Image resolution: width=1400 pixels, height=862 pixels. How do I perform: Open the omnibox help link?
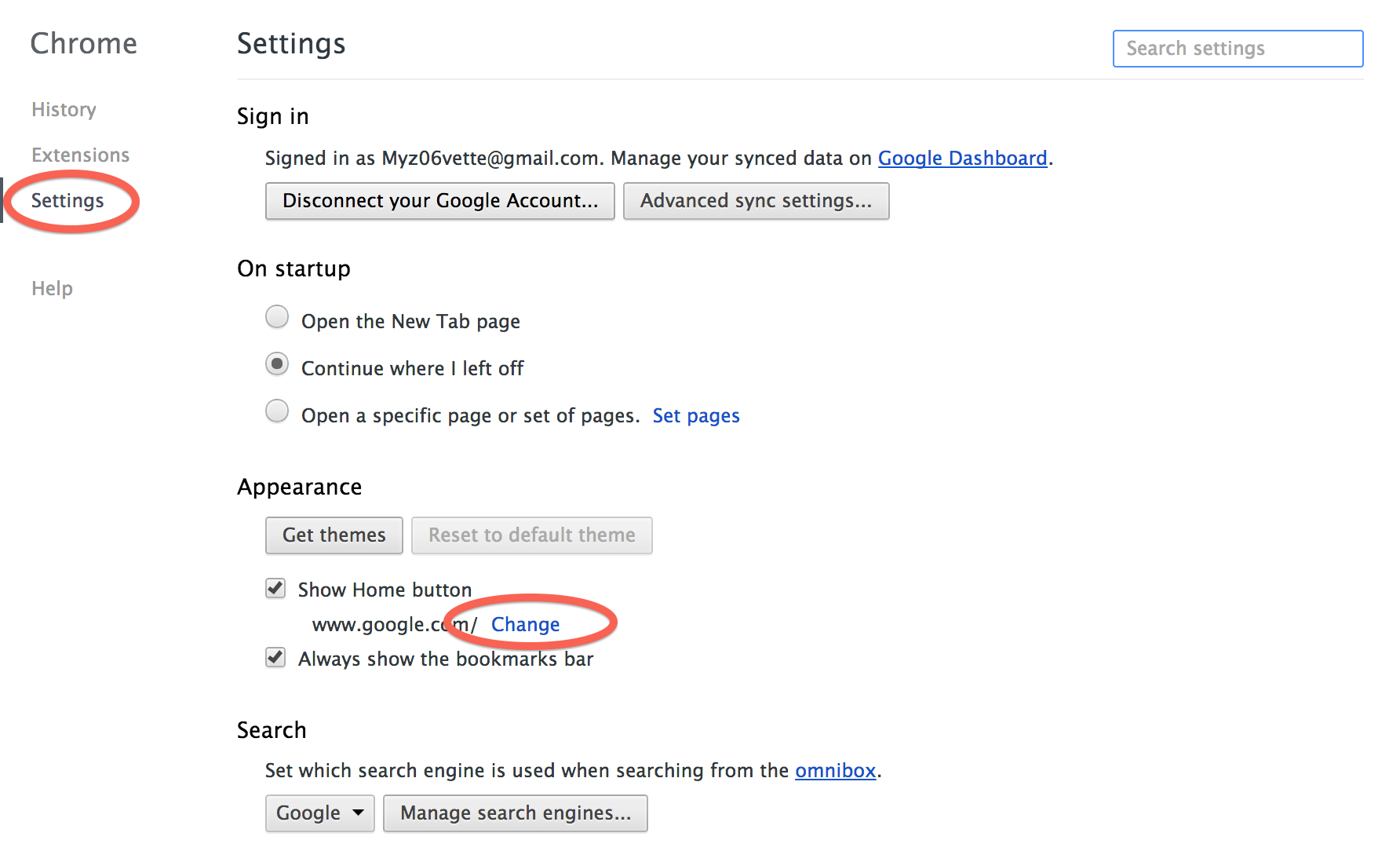coord(835,770)
